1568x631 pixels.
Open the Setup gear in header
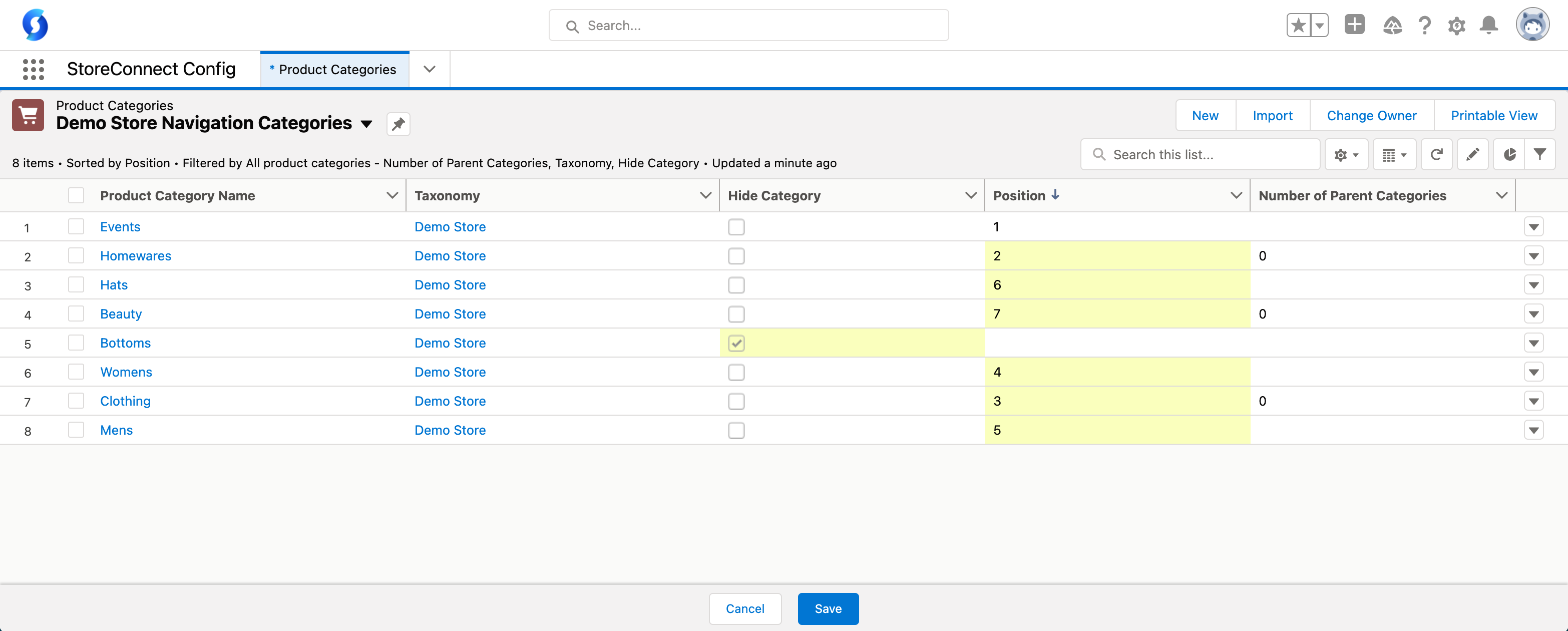tap(1457, 26)
